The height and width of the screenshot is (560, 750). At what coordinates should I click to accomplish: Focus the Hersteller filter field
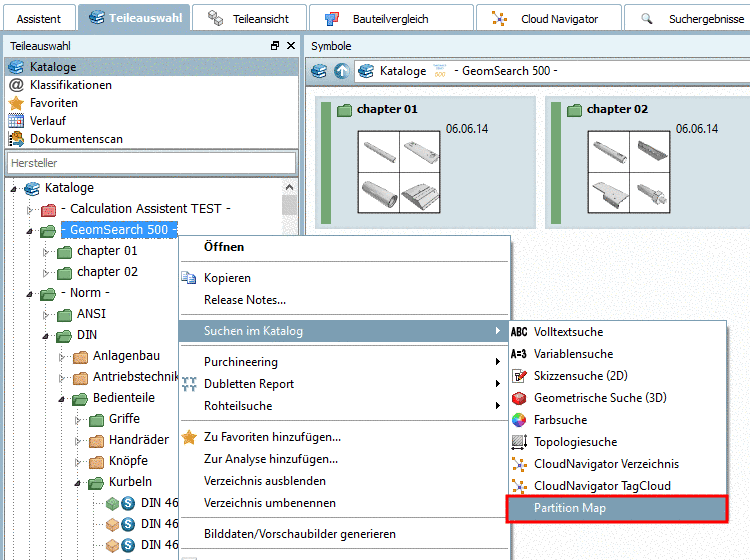point(151,163)
